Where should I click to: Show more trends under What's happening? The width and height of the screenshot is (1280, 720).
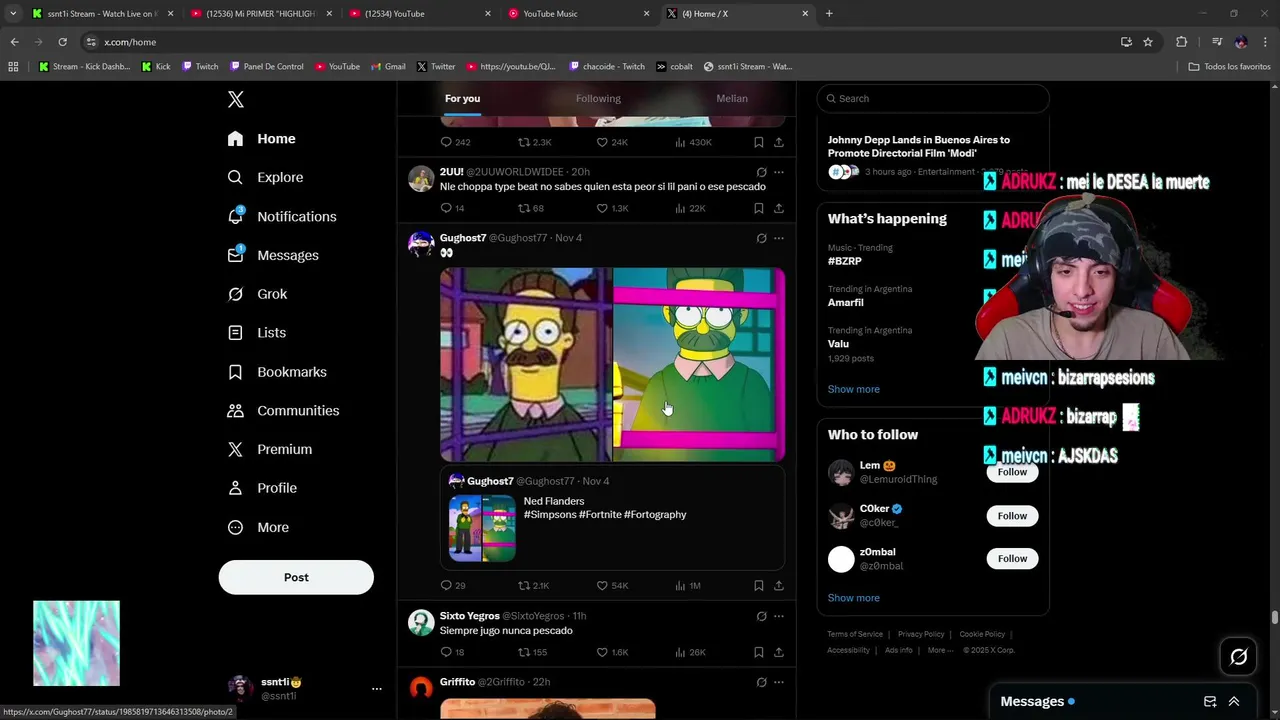853,389
